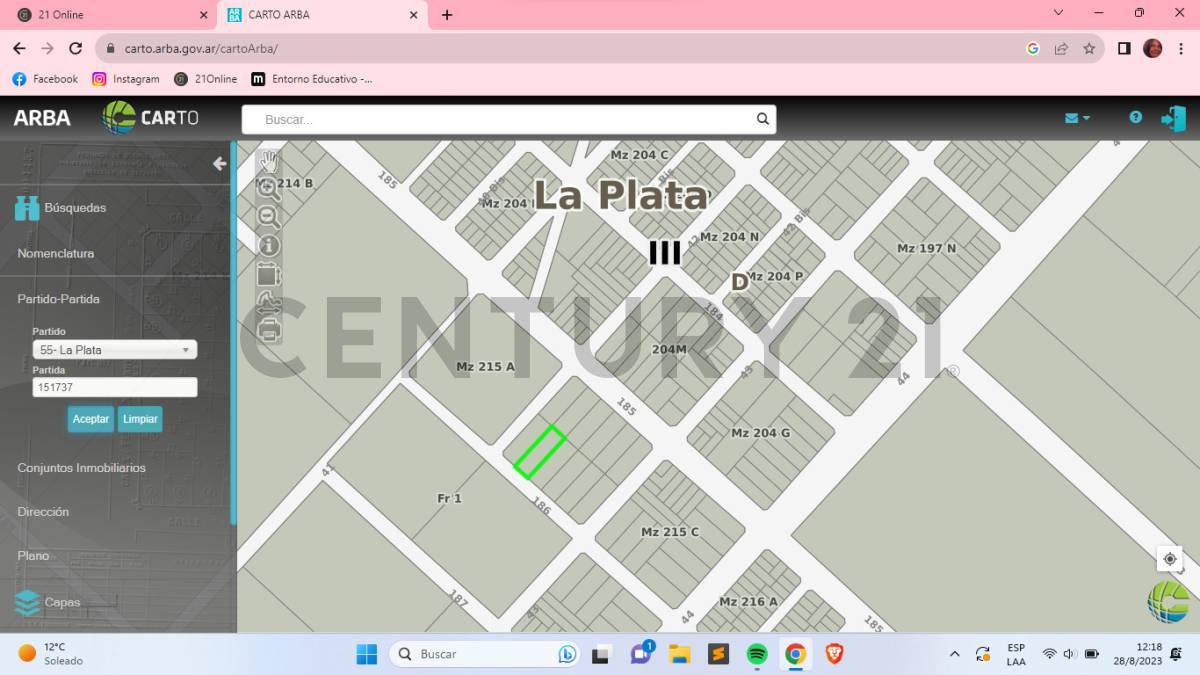The width and height of the screenshot is (1200, 675).
Task: Activate the zoom in magnifier tool
Action: coord(268,189)
